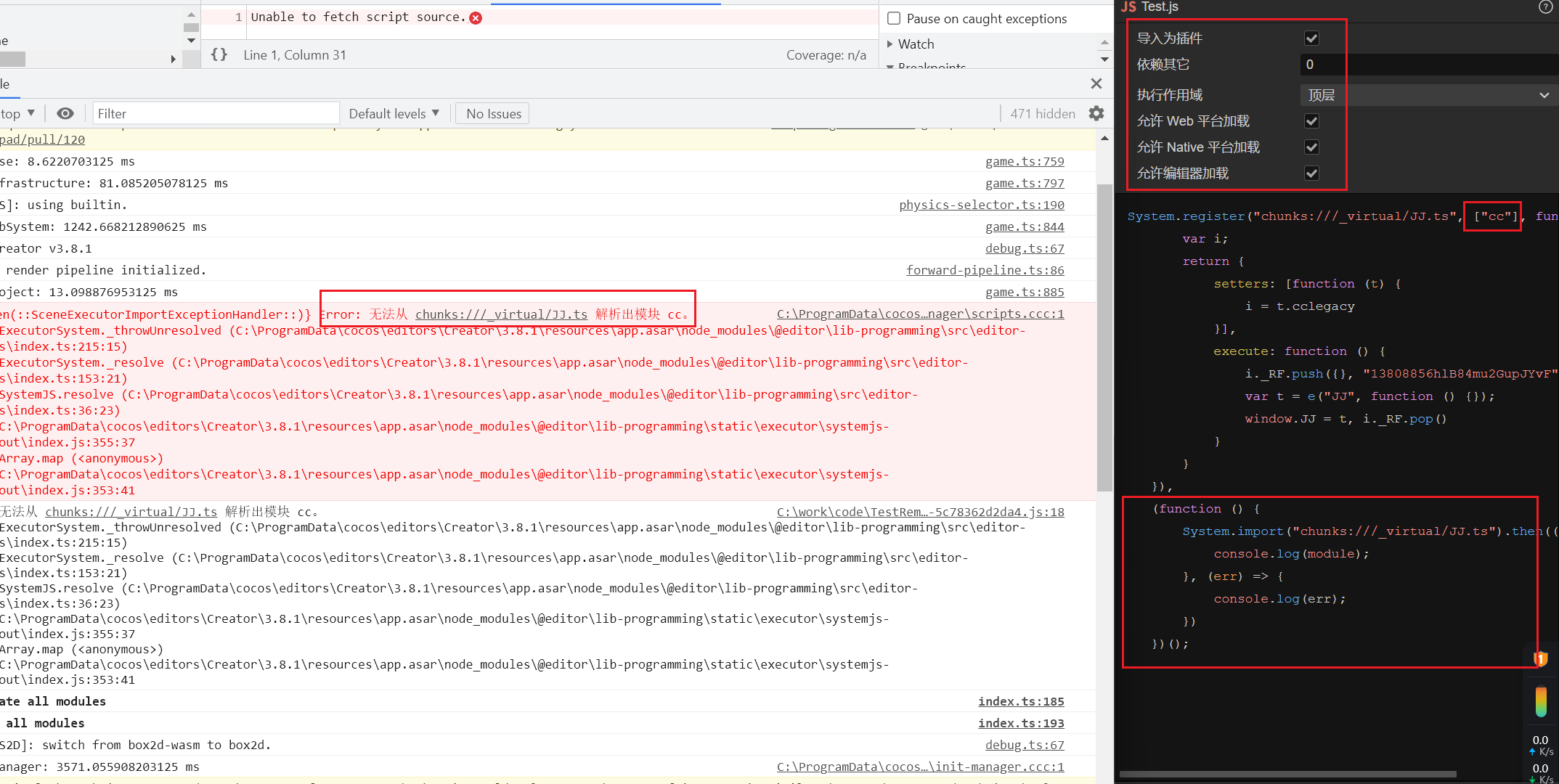Screen dimensions: 1559x784
Task: Enable Pause on caught exceptions checkbox
Action: [x=895, y=19]
